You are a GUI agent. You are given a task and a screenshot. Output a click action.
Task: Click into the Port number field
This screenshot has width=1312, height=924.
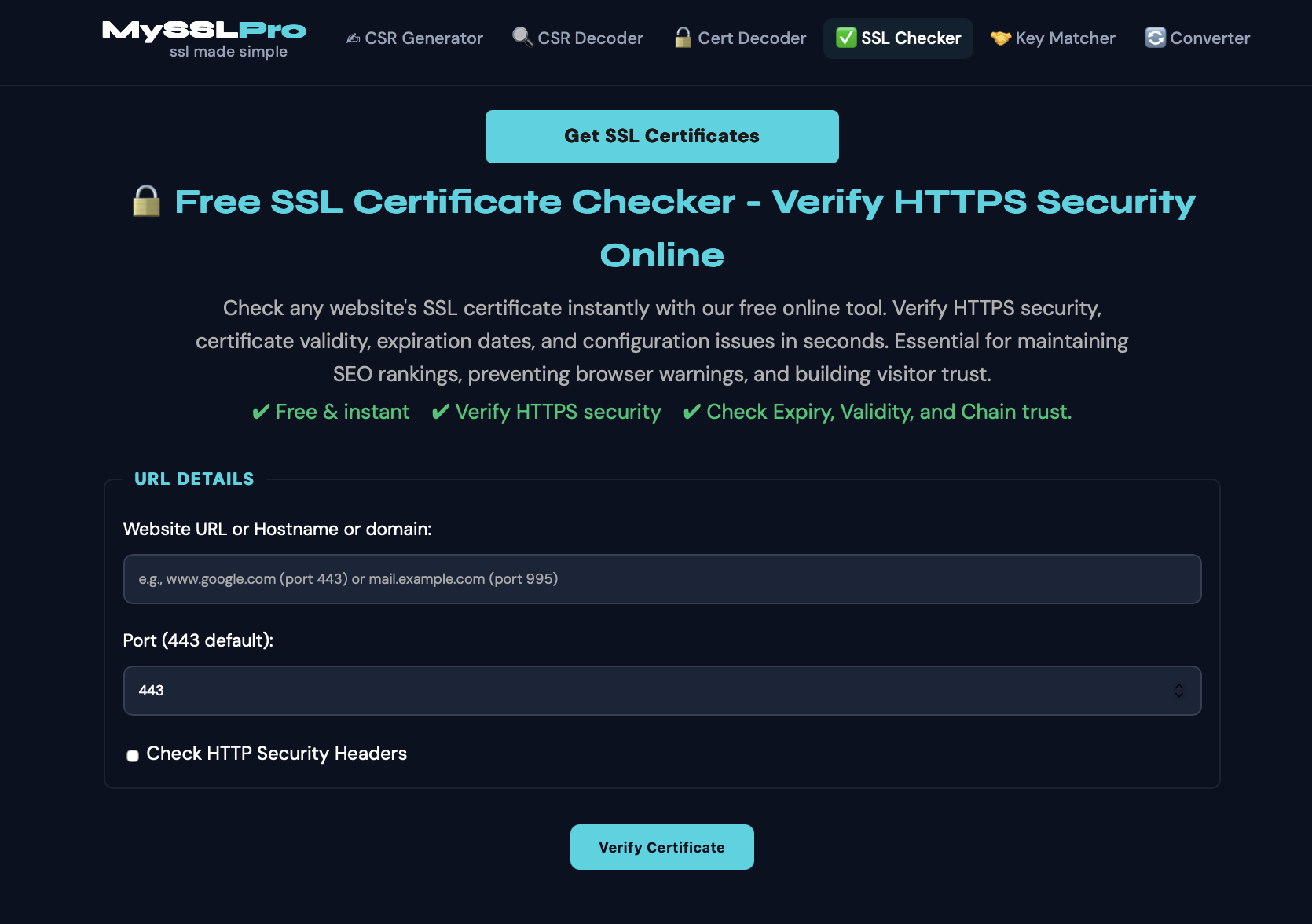pos(662,691)
